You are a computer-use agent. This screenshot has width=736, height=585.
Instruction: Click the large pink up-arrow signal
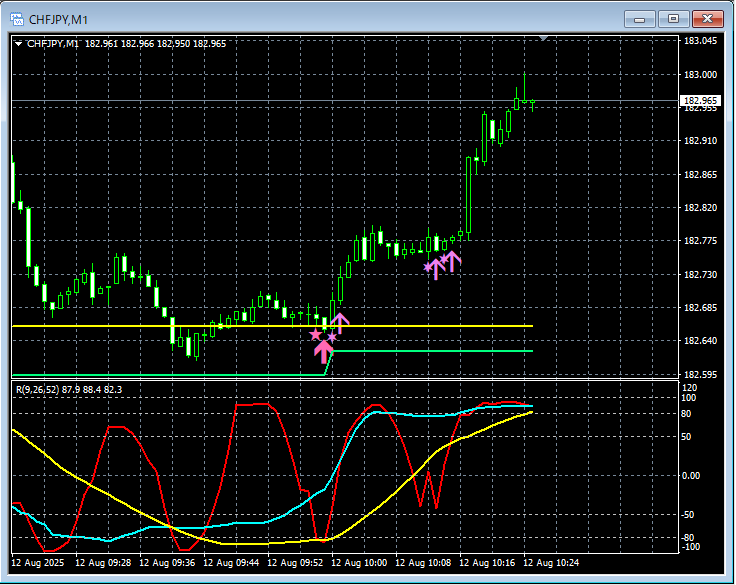(x=323, y=352)
